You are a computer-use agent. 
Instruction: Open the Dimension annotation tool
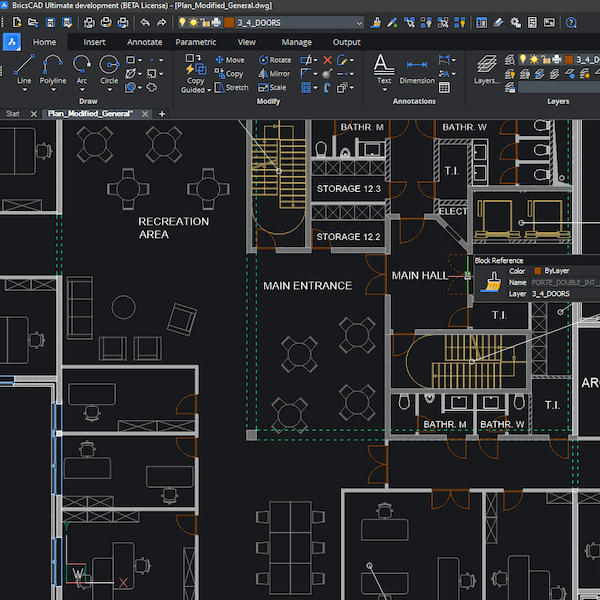click(x=417, y=69)
